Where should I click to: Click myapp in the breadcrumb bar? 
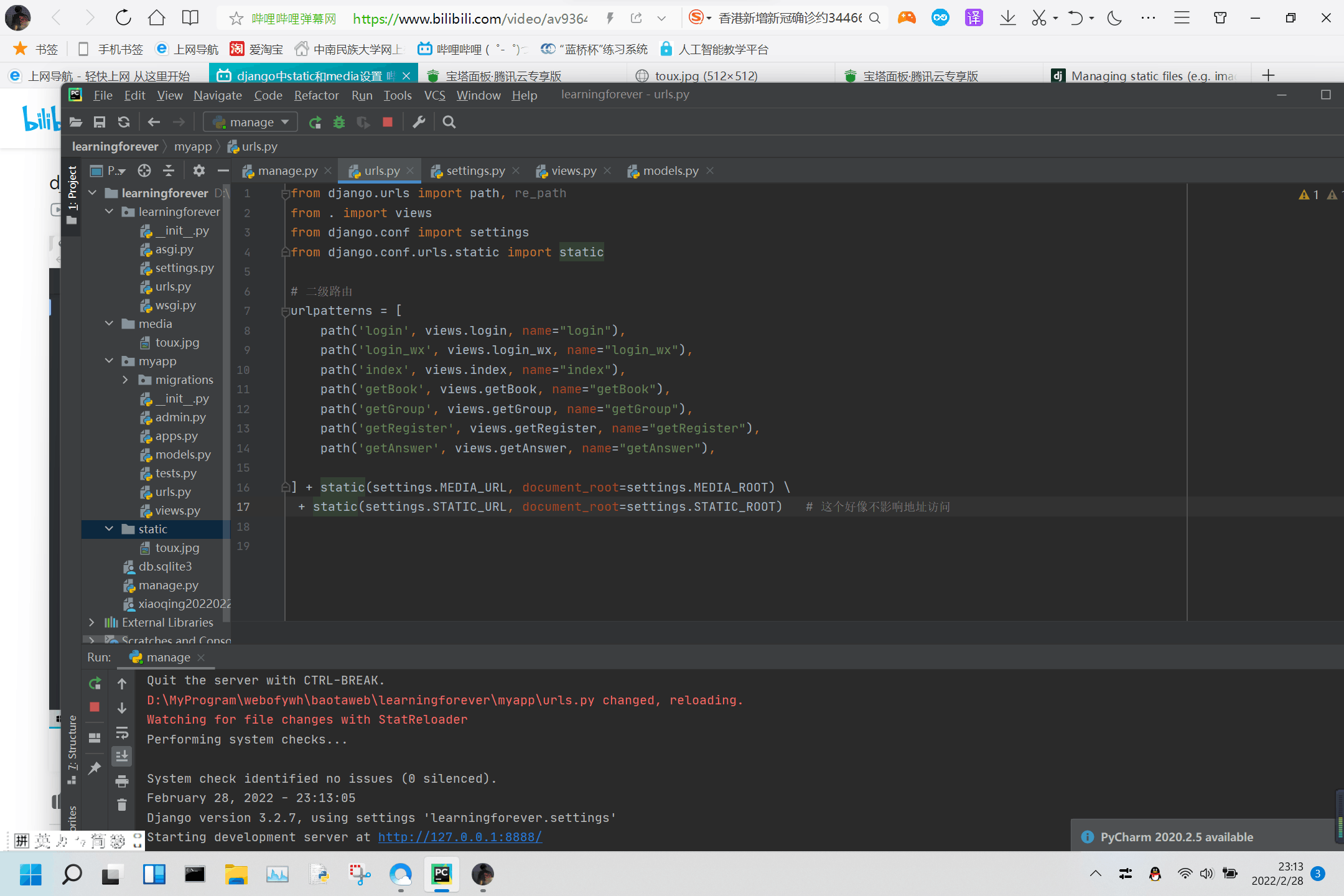[193, 147]
